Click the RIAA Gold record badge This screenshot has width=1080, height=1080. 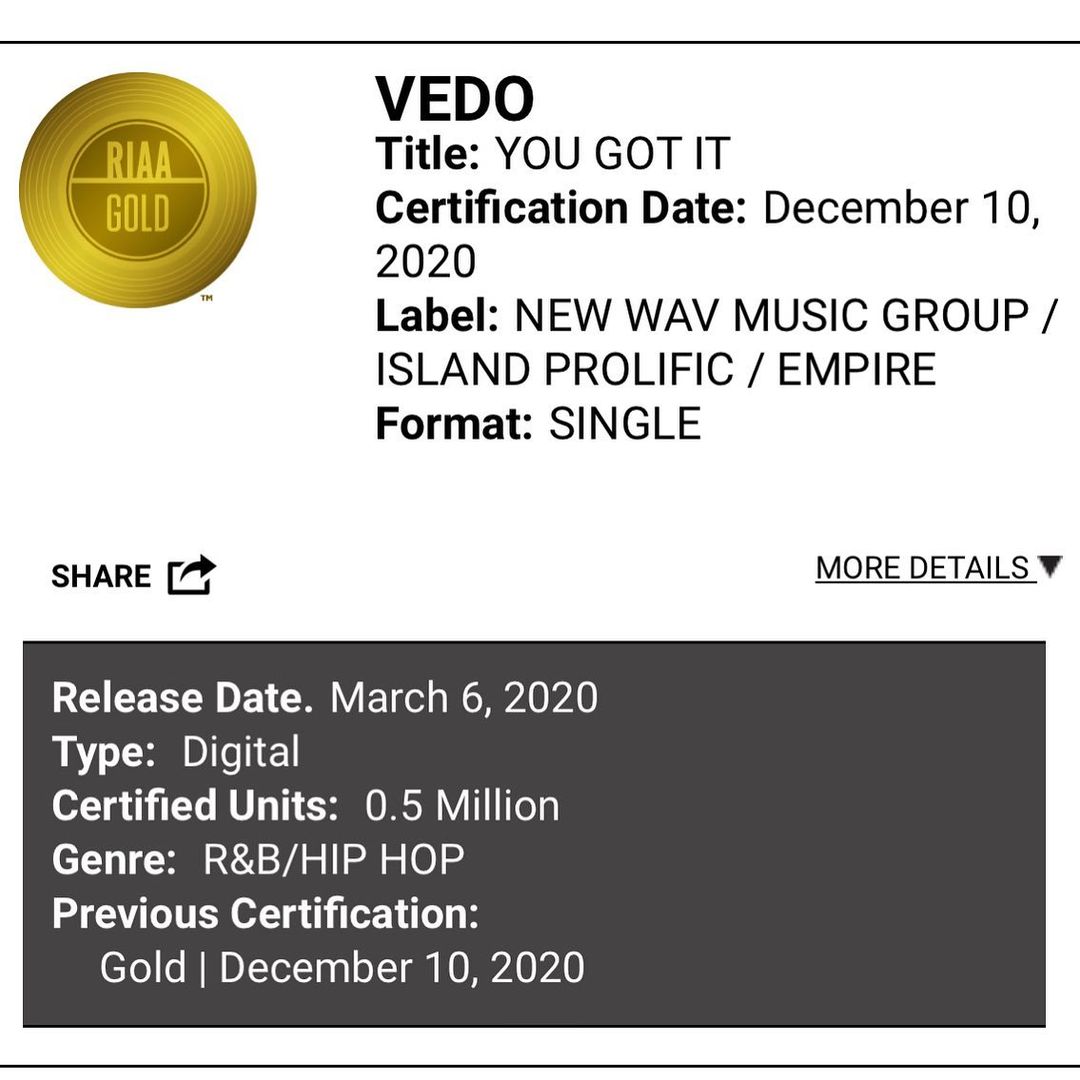138,189
